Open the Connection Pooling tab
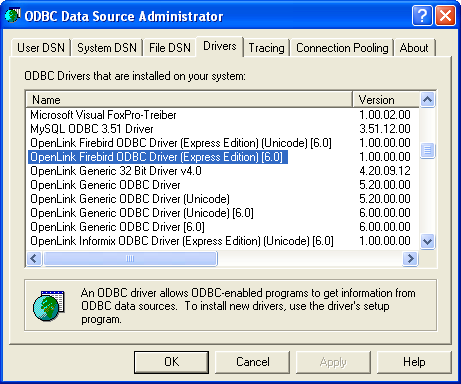Image resolution: width=461 pixels, height=384 pixels. [x=342, y=48]
